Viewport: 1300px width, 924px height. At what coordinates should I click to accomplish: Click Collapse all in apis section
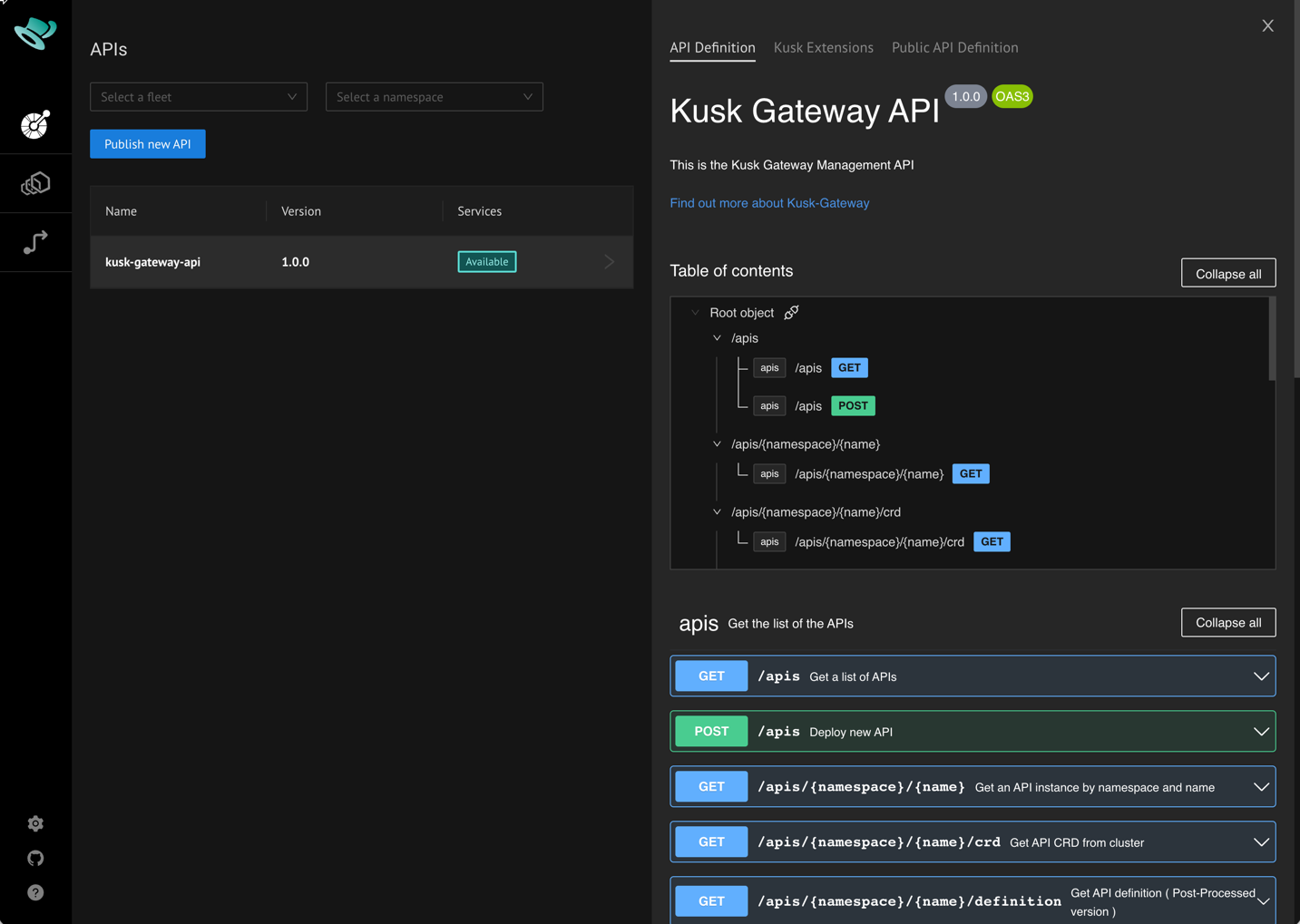[1228, 623]
